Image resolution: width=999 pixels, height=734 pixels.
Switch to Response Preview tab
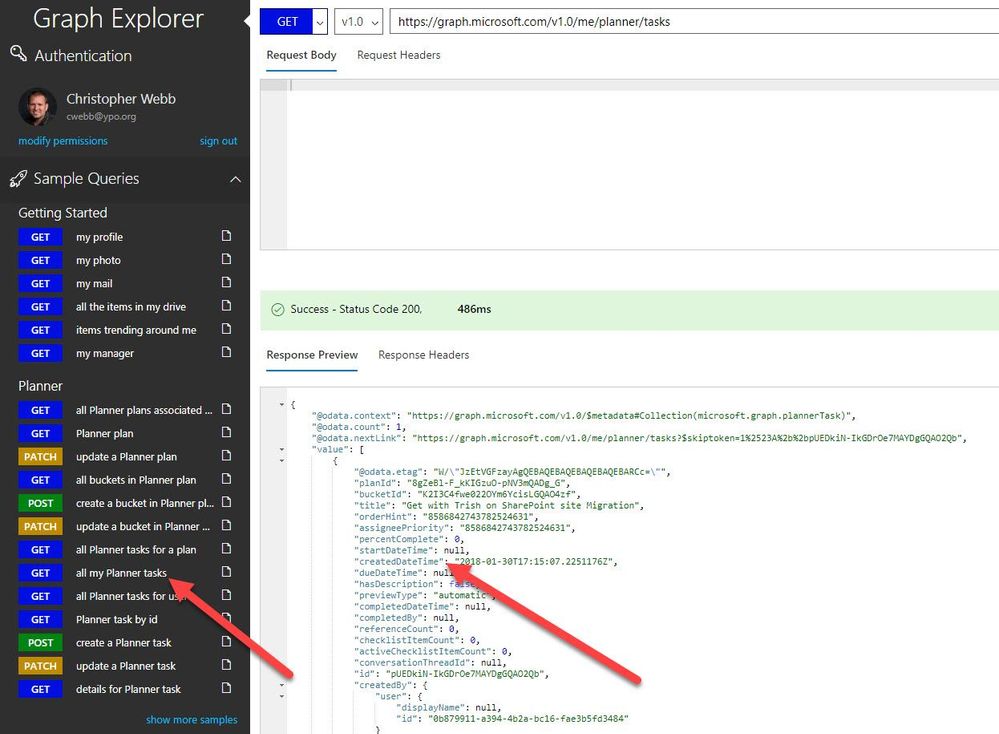coord(312,355)
